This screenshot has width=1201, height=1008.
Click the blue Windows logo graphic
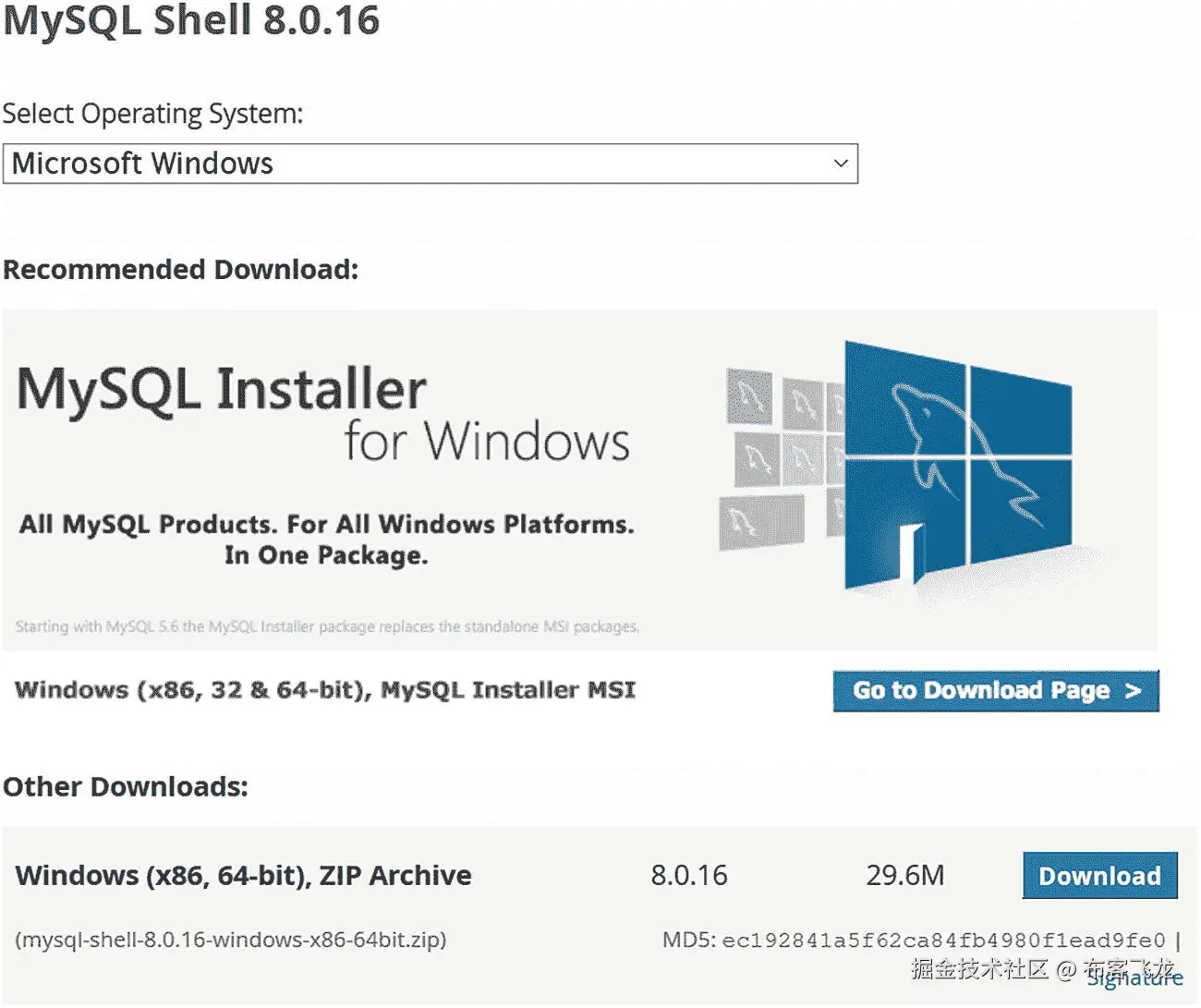[x=961, y=471]
